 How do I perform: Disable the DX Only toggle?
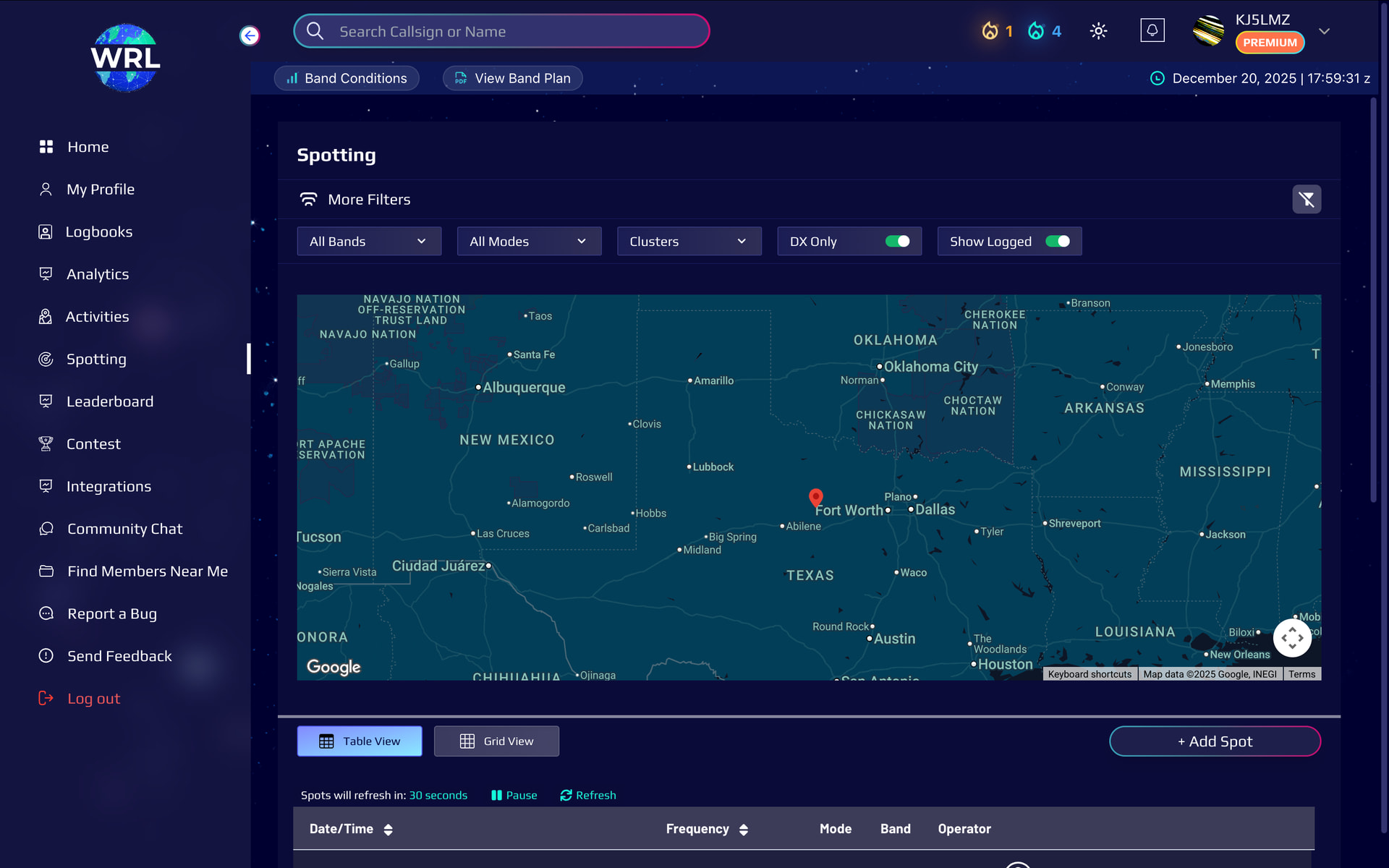(x=897, y=242)
